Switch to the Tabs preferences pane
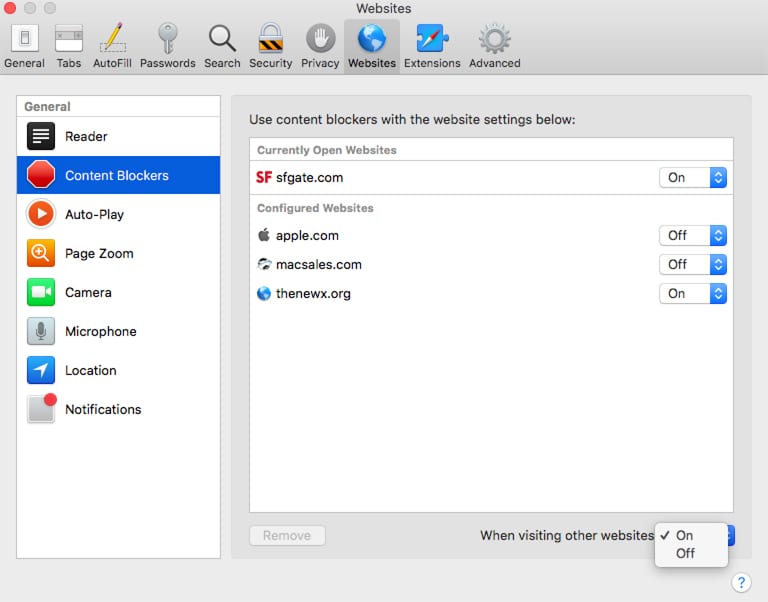 point(69,46)
